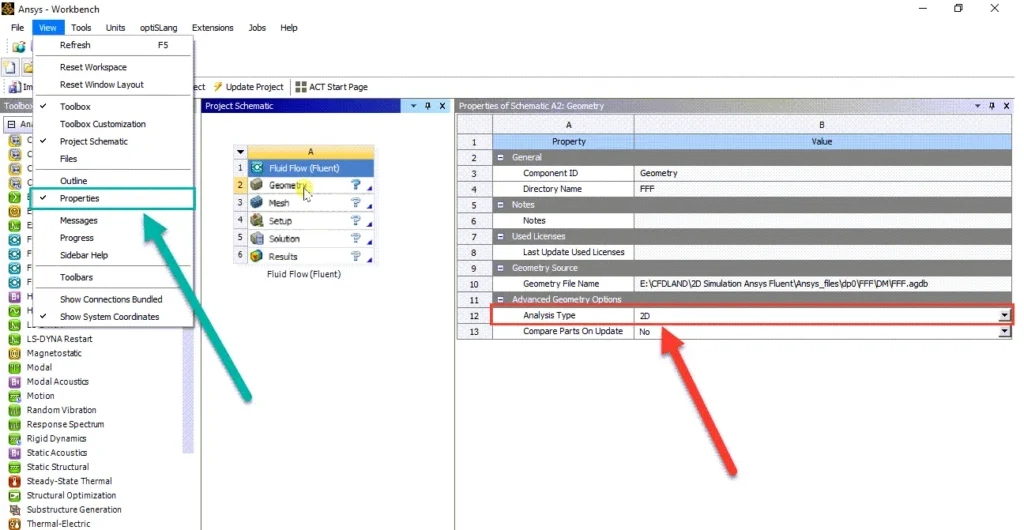Click the Solution cell icon
Screen dimensions: 1024x530
click(257, 238)
